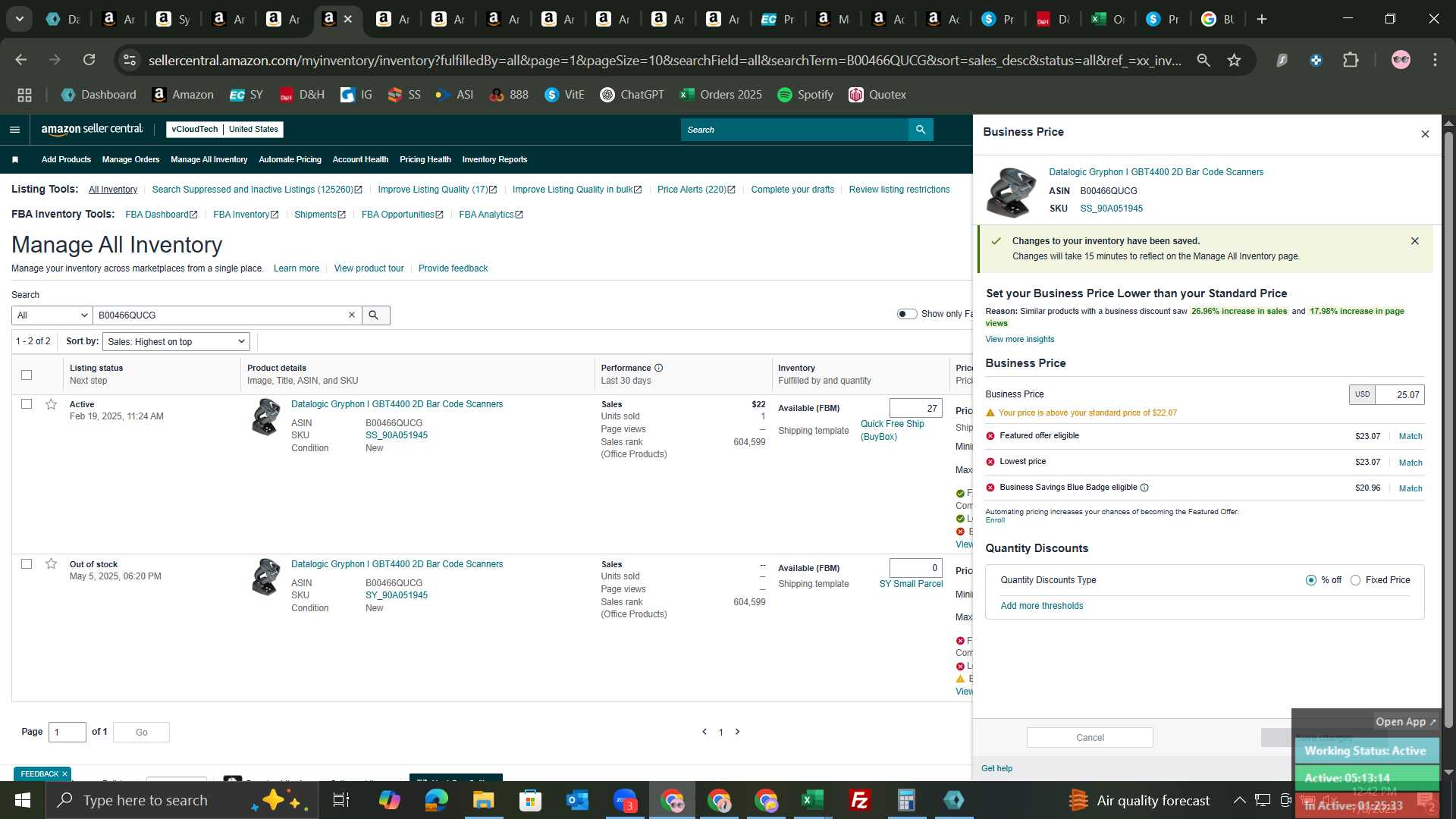Open the Dashboard bookmark
The image size is (1456, 819).
[x=99, y=95]
